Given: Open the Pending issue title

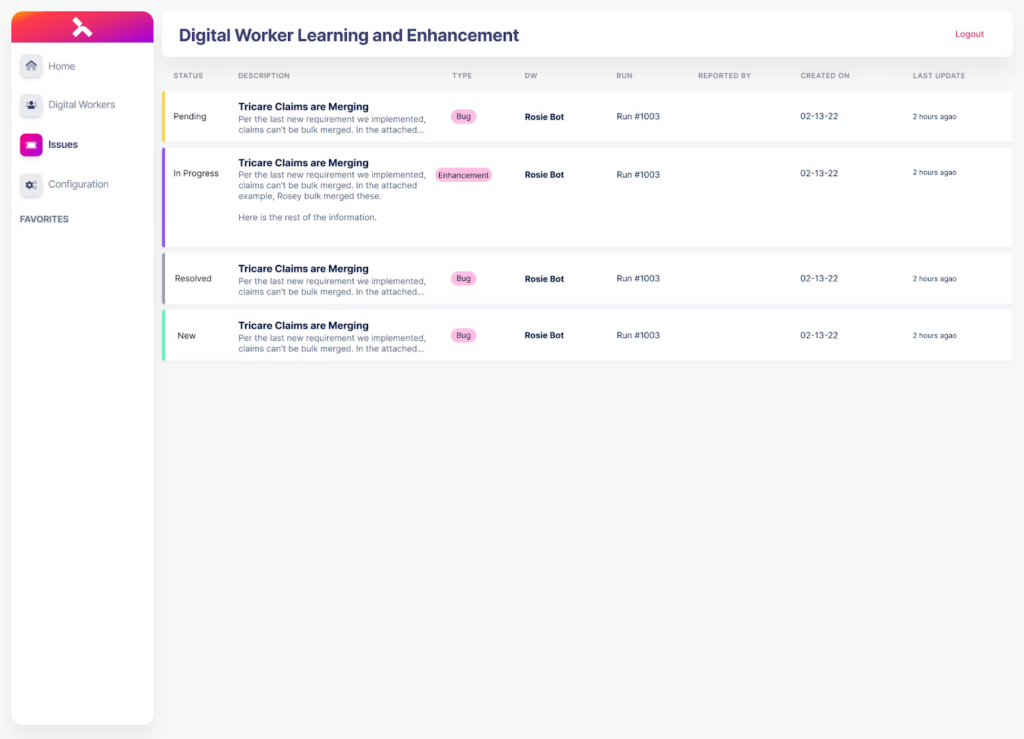Looking at the screenshot, I should [x=303, y=107].
